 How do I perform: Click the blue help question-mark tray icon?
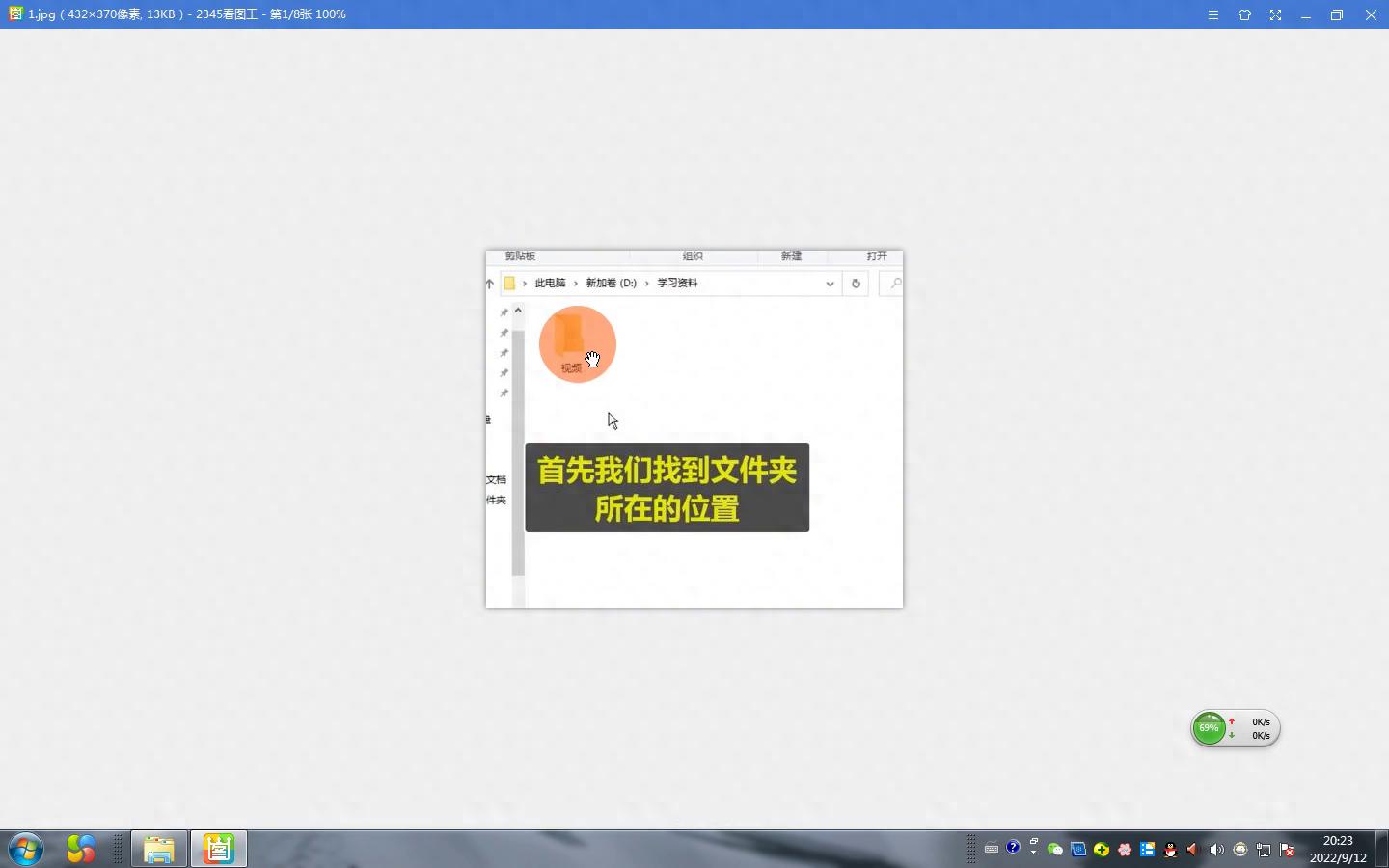pos(1013,847)
